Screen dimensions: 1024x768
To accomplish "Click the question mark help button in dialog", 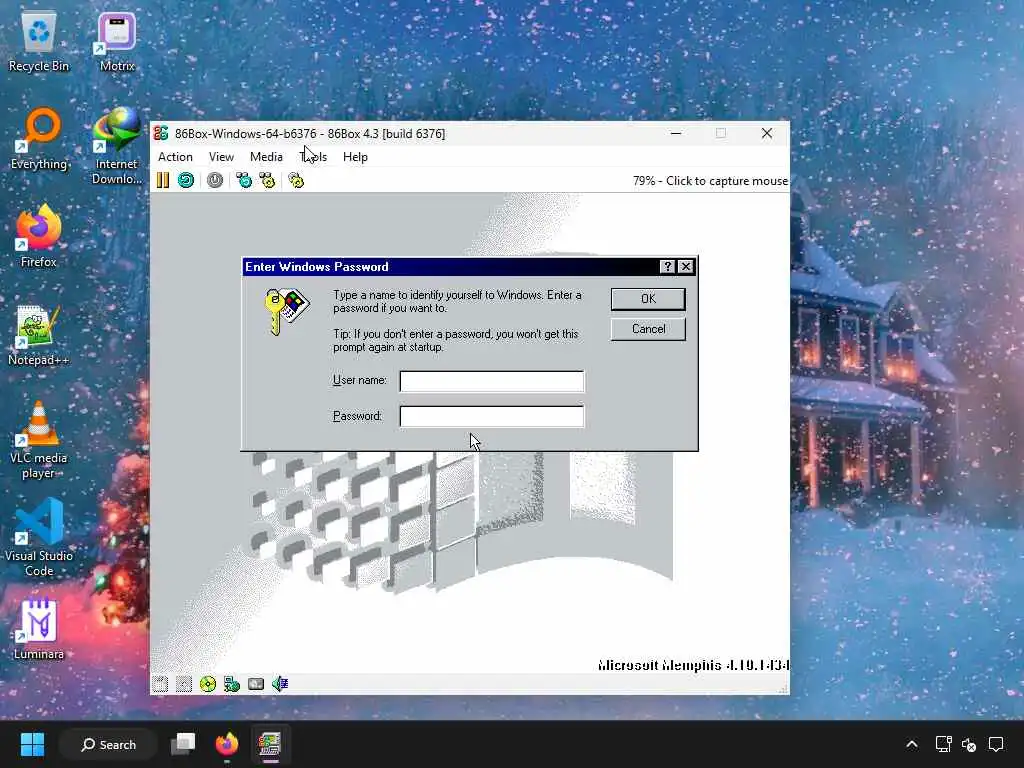I will click(667, 266).
